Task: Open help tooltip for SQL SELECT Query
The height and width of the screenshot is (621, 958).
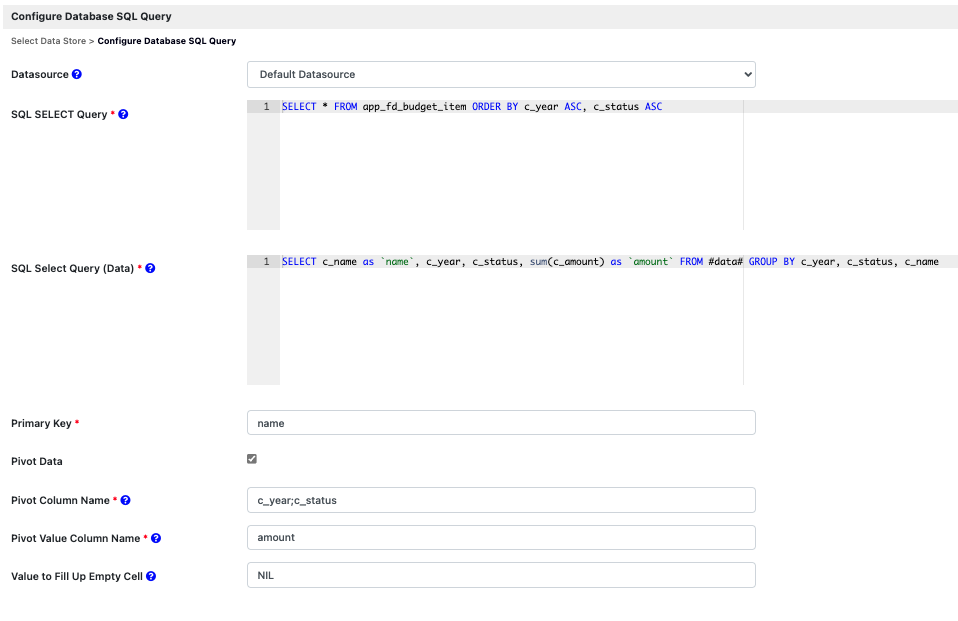Action: point(123,114)
